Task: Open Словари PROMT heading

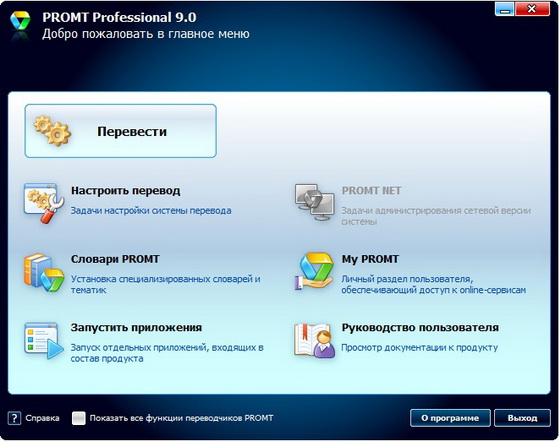Action: (x=115, y=259)
